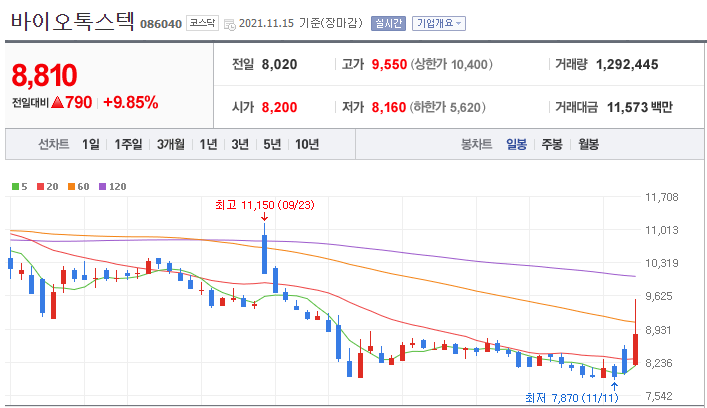This screenshot has height=408, width=707.
Task: Click the 11,013 price axis label
Action: coord(661,230)
